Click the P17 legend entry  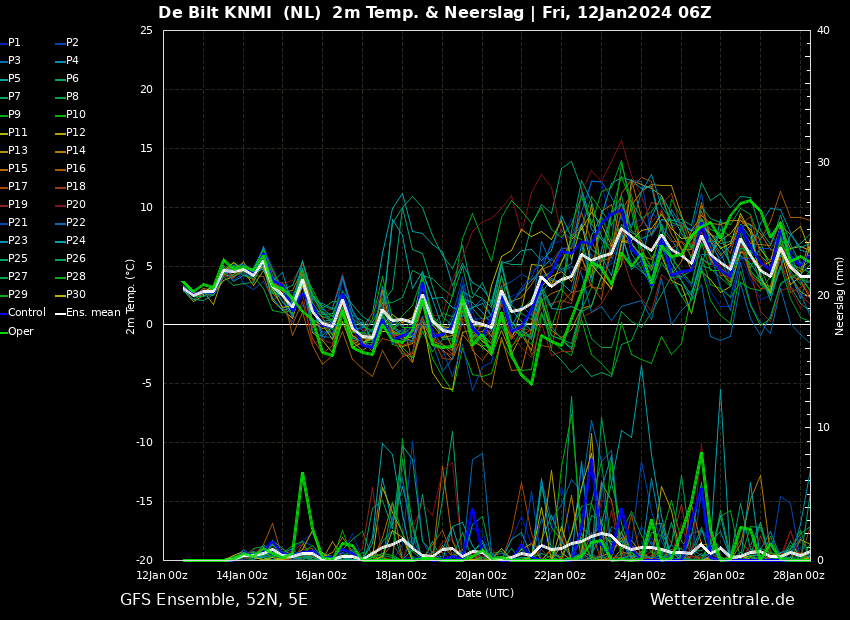14,186
